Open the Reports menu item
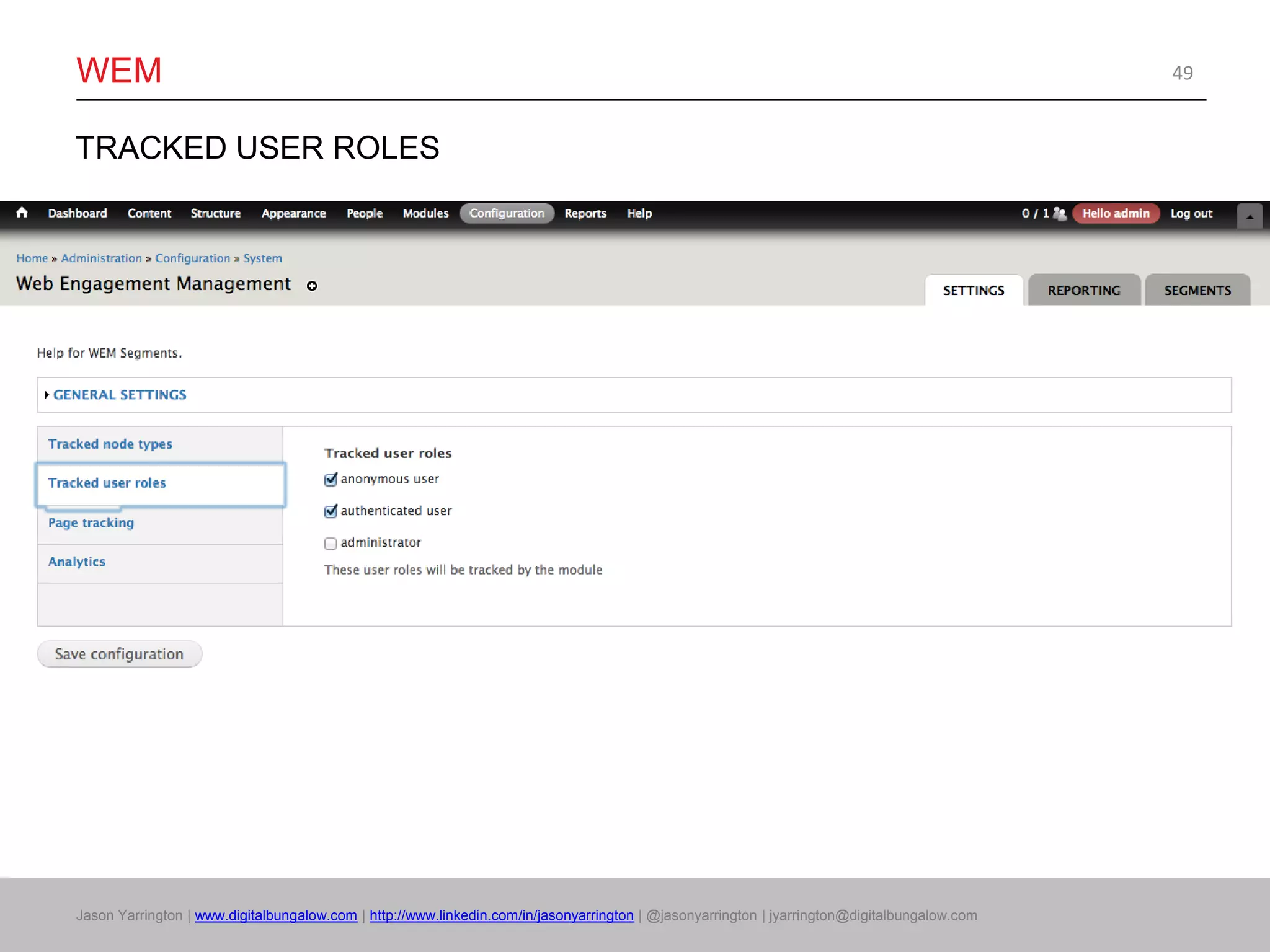 click(x=585, y=213)
